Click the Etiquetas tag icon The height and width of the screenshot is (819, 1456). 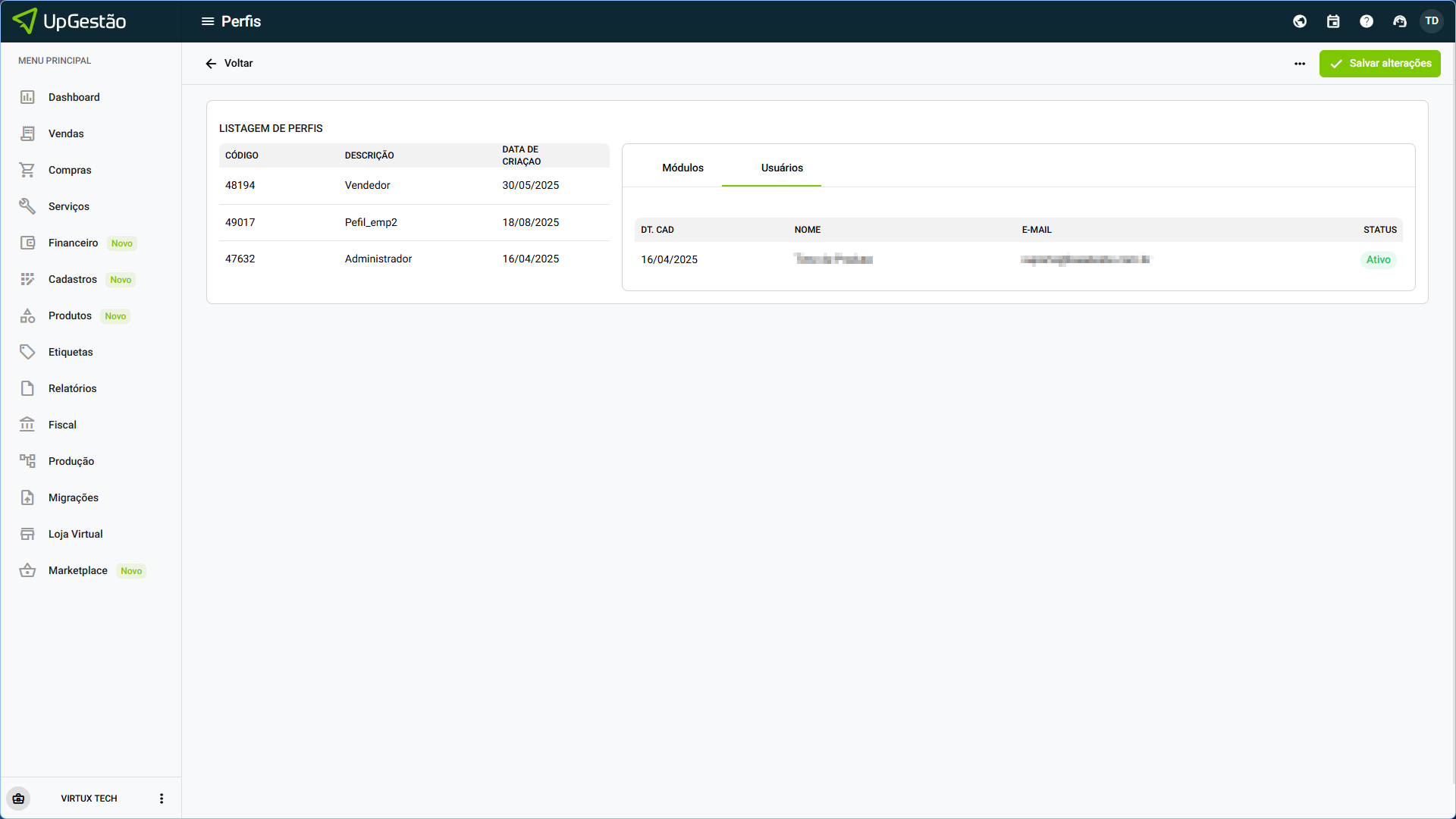(x=27, y=352)
